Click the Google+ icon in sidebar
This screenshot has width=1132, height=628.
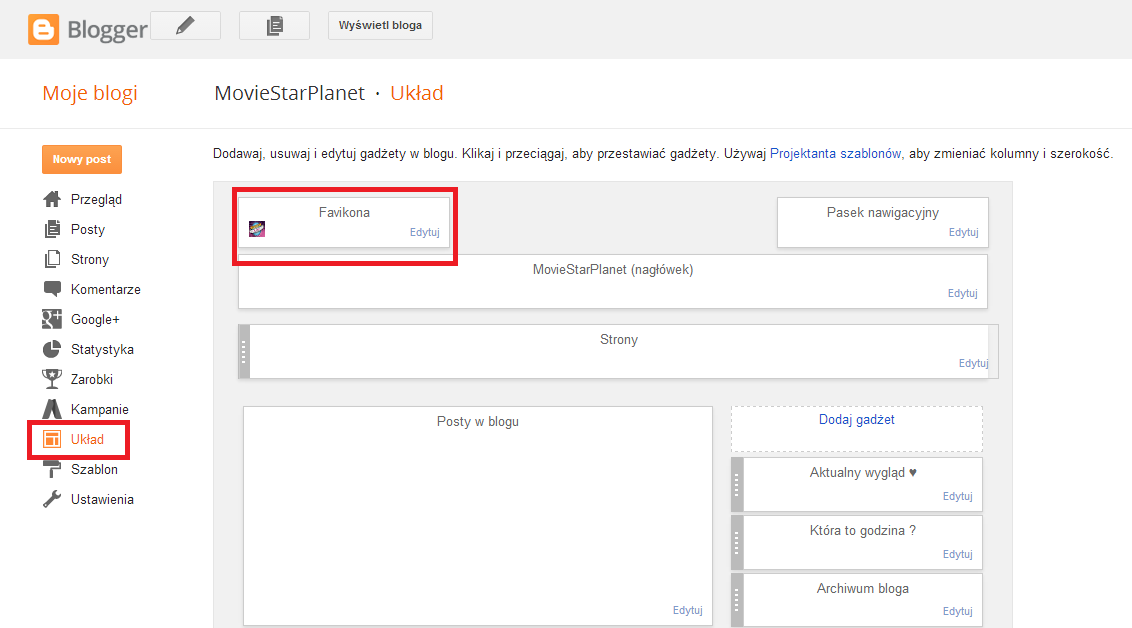tap(52, 319)
